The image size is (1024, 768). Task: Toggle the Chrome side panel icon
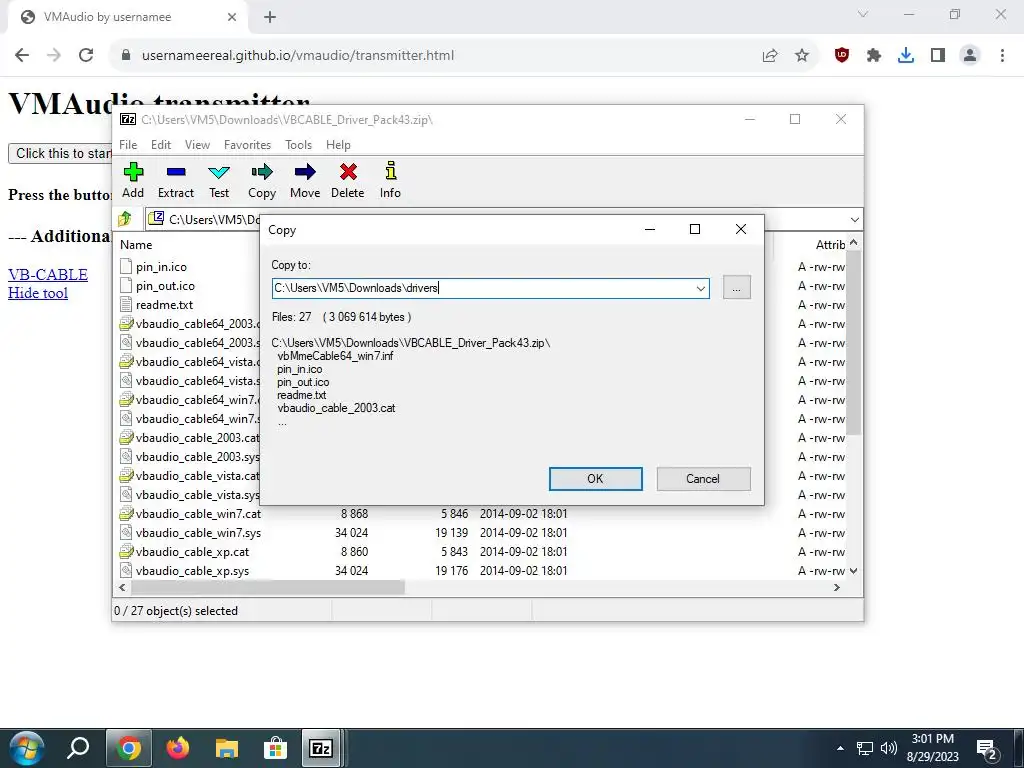coord(938,56)
